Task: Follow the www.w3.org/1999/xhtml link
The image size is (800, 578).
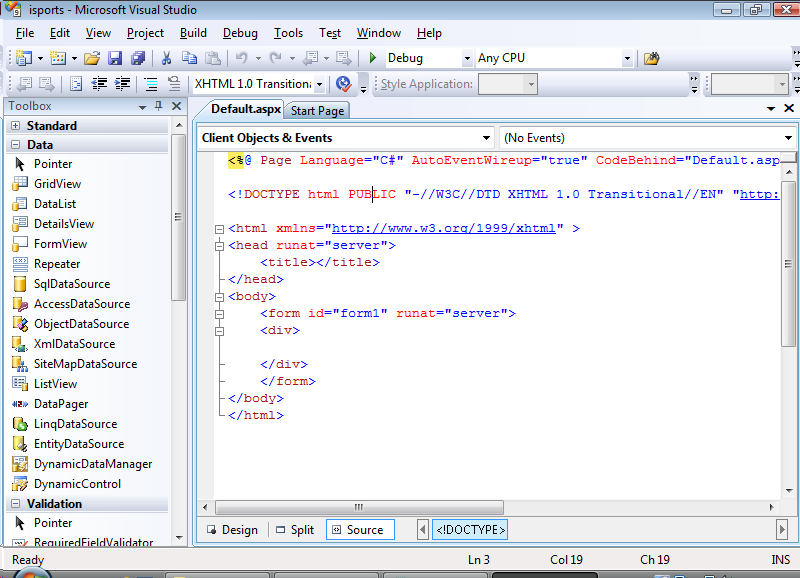Action: [x=443, y=229]
